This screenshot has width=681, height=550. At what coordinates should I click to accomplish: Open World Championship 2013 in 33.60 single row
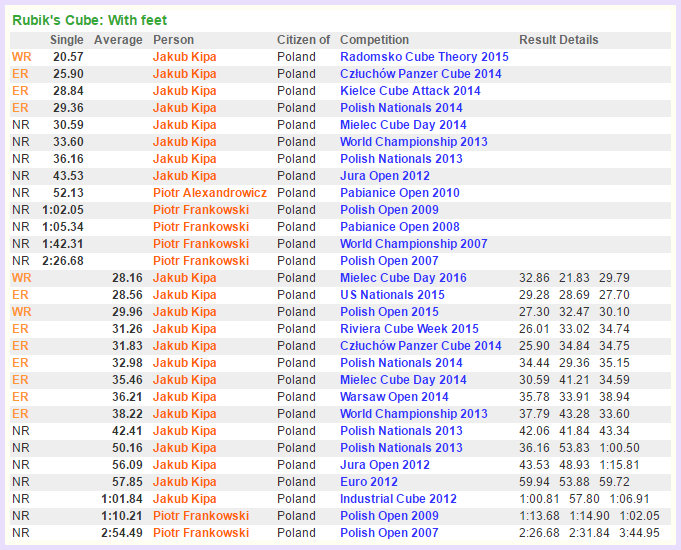point(413,142)
